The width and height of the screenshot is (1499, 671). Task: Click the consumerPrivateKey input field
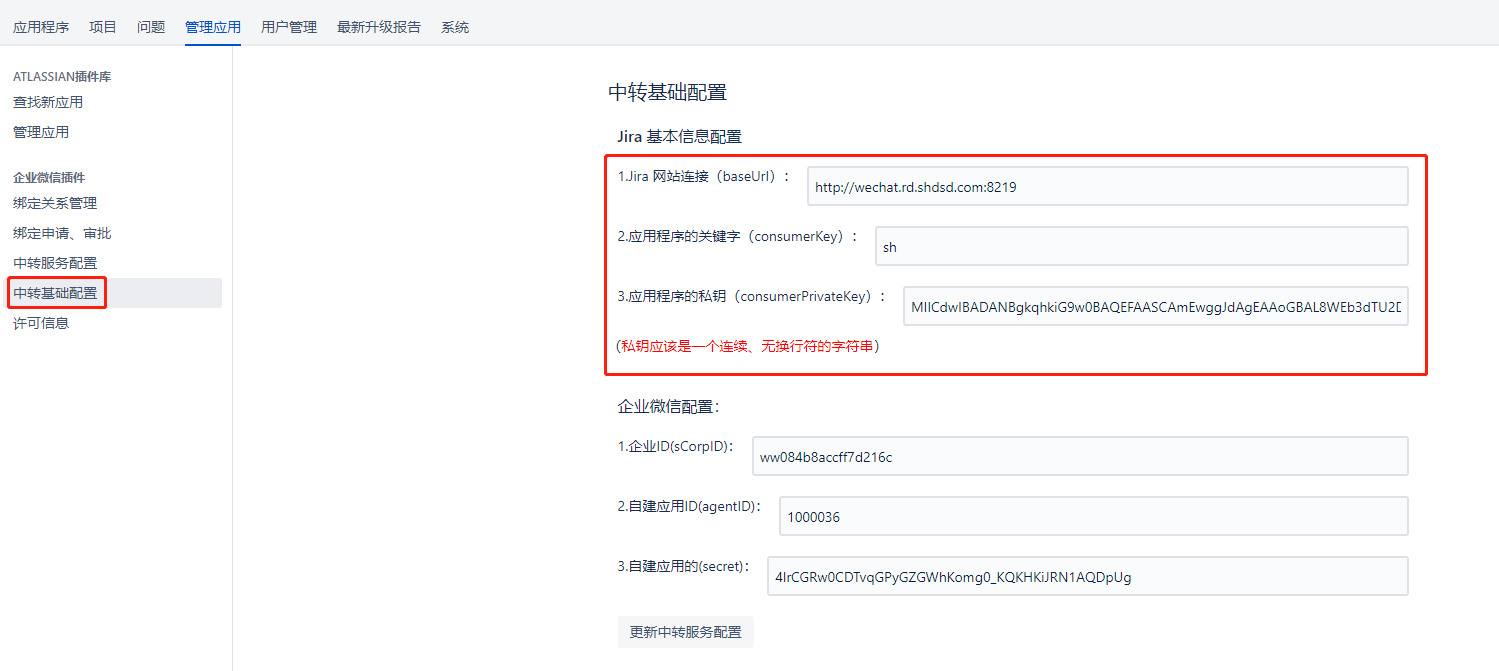coord(1155,306)
